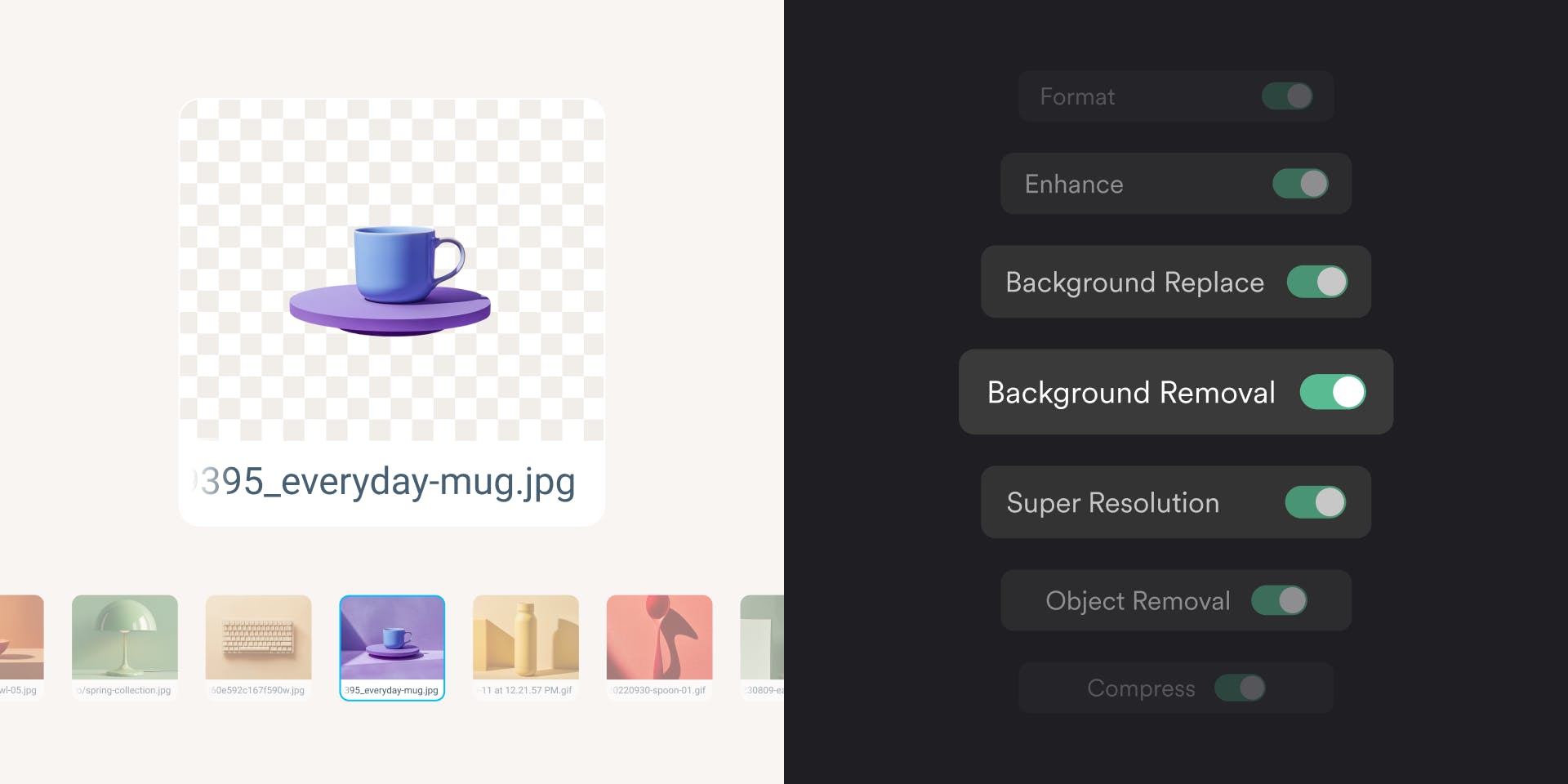Disable the Enhance toggle
The height and width of the screenshot is (784, 1568).
[x=1300, y=184]
